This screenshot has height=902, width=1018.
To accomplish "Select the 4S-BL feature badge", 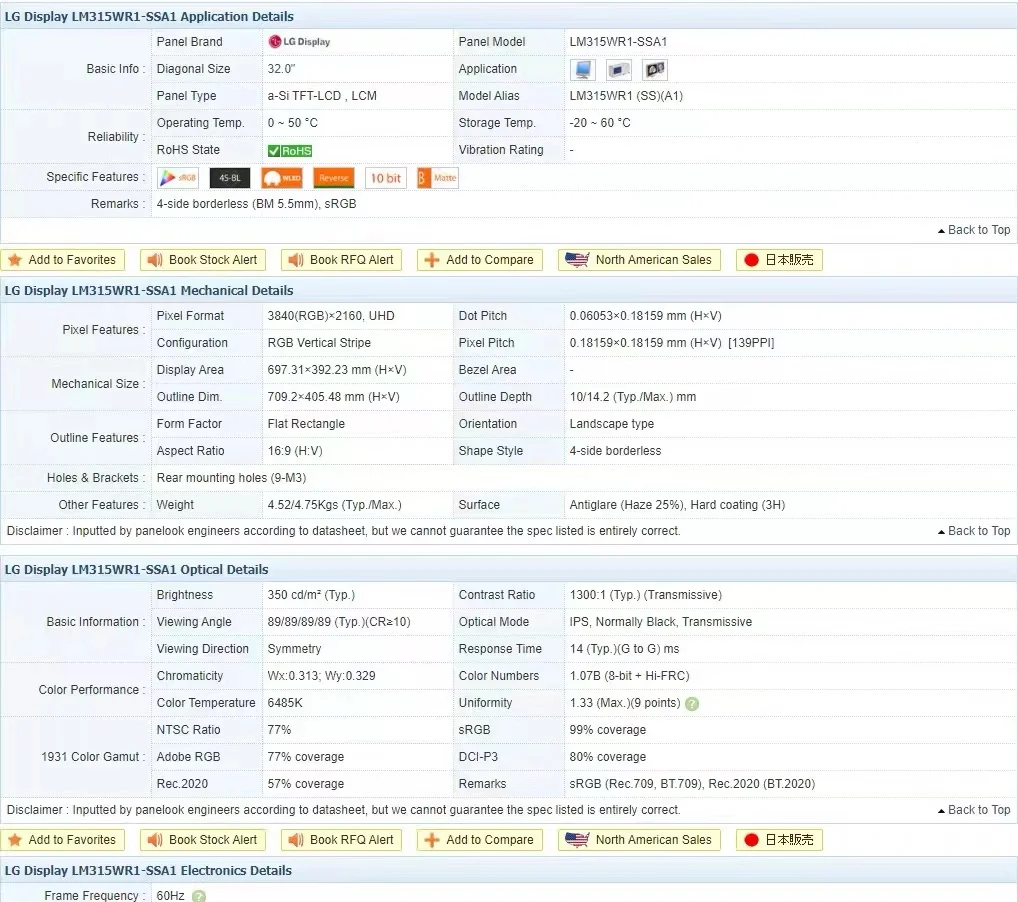I will [x=230, y=178].
